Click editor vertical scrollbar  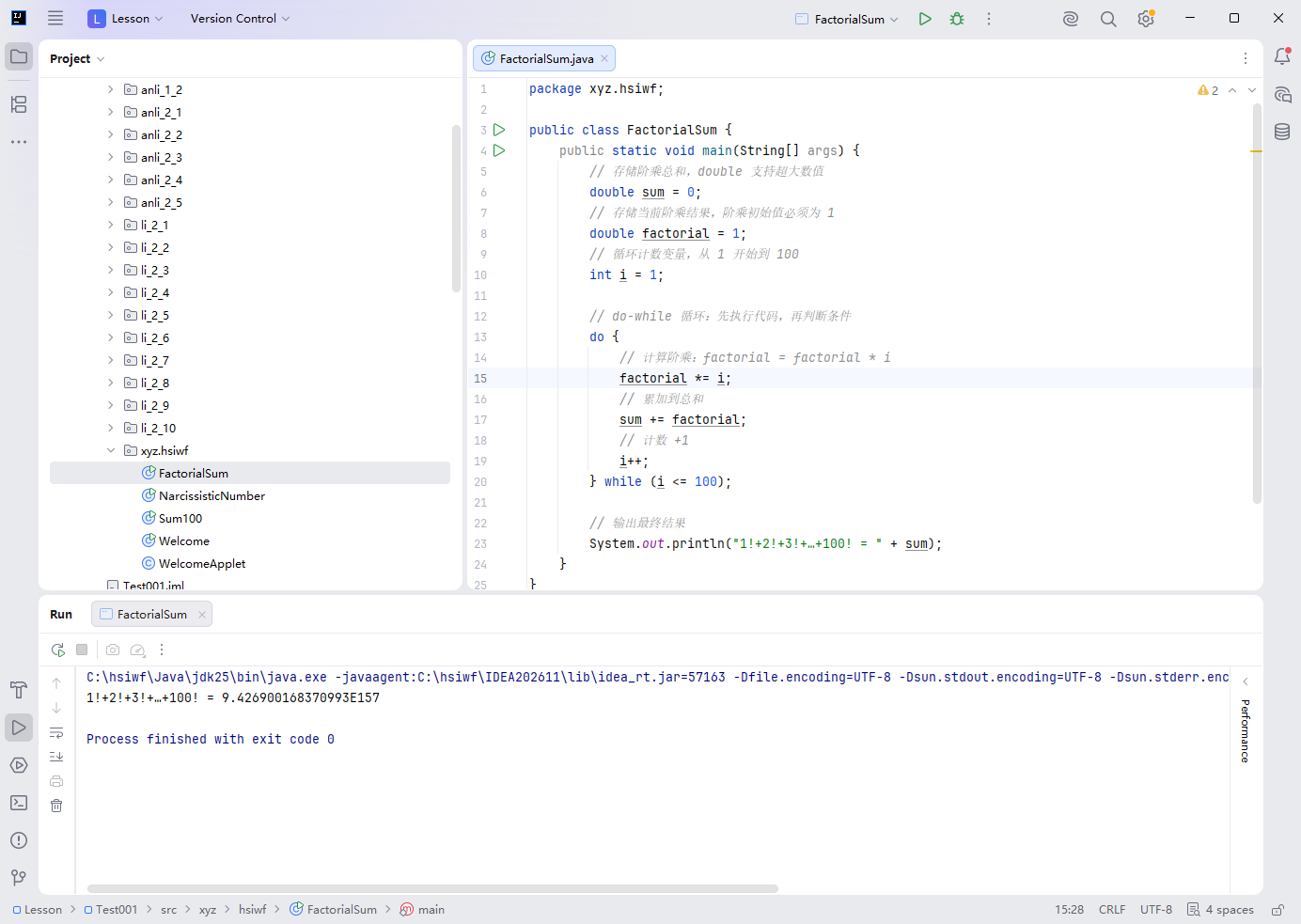click(1257, 304)
